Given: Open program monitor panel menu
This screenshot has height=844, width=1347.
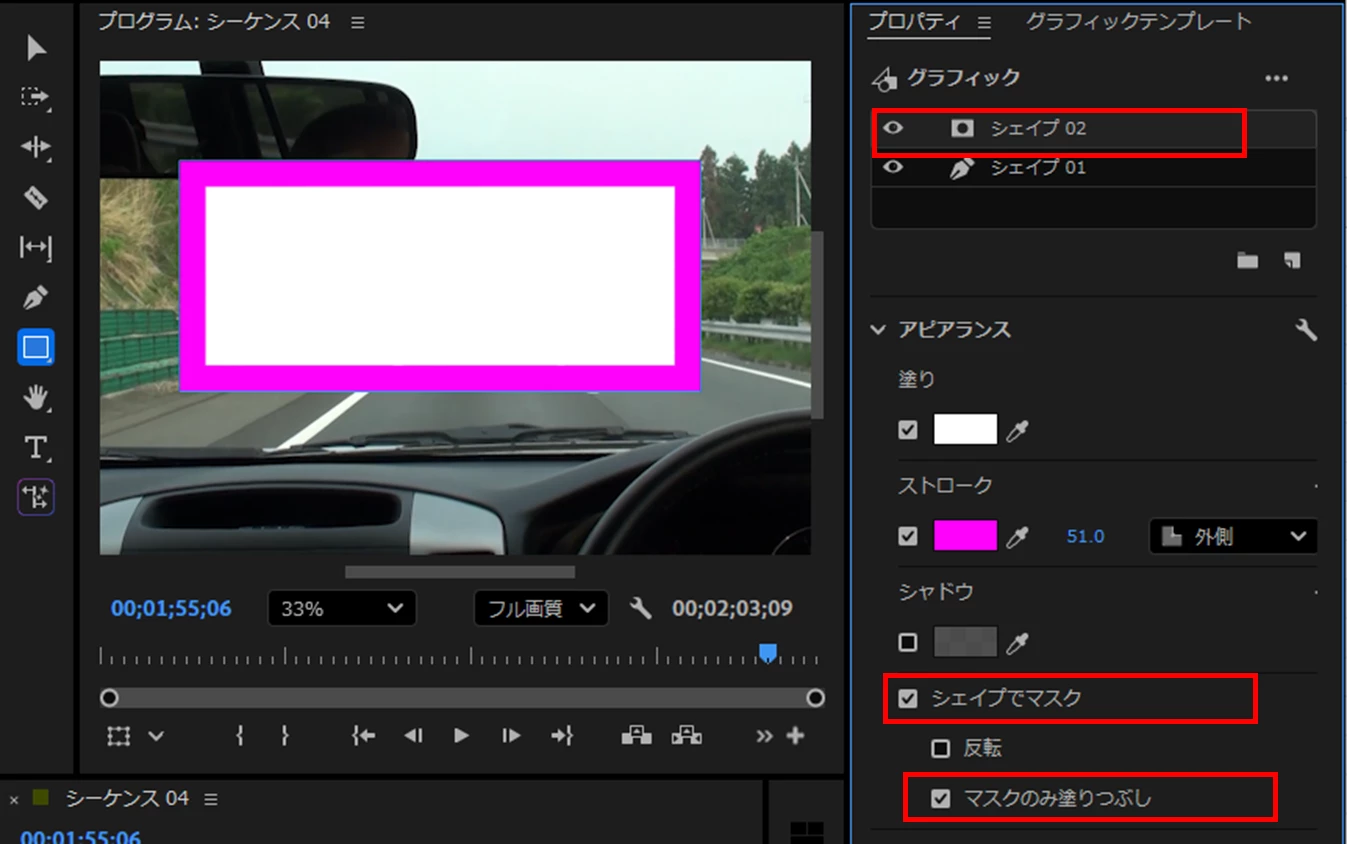Looking at the screenshot, I should click(x=358, y=22).
